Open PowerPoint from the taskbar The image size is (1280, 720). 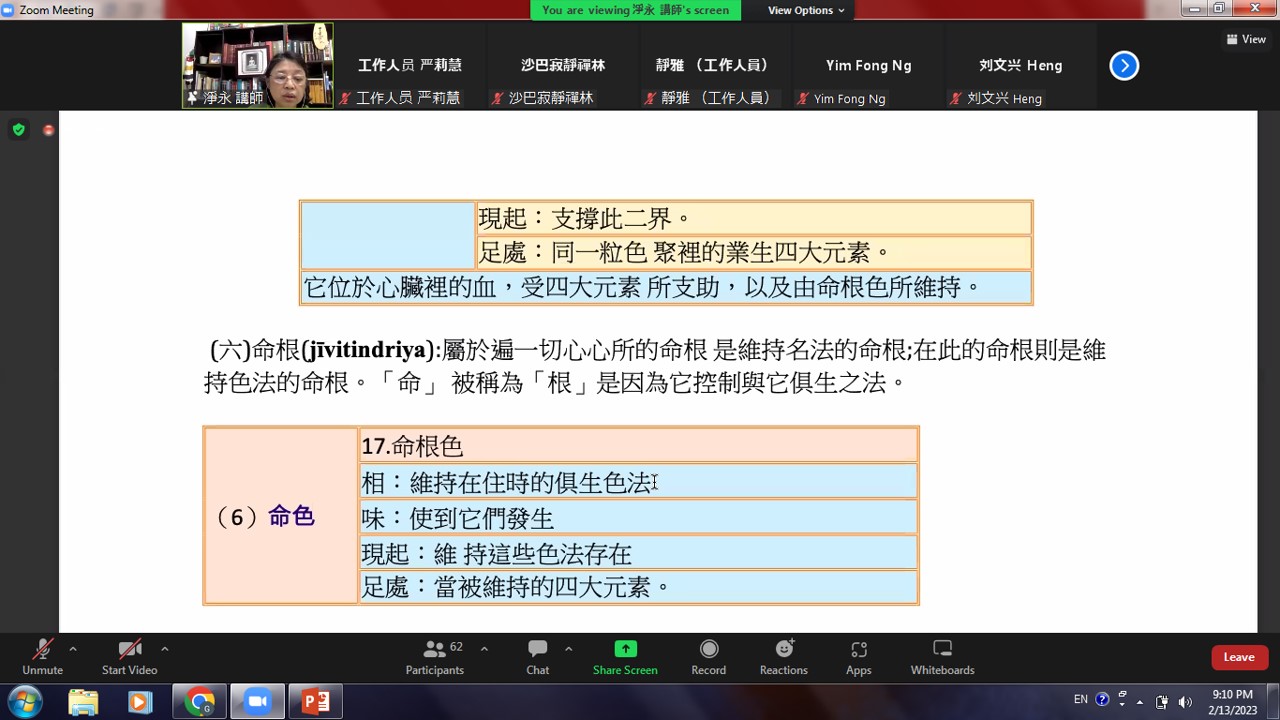click(x=316, y=702)
